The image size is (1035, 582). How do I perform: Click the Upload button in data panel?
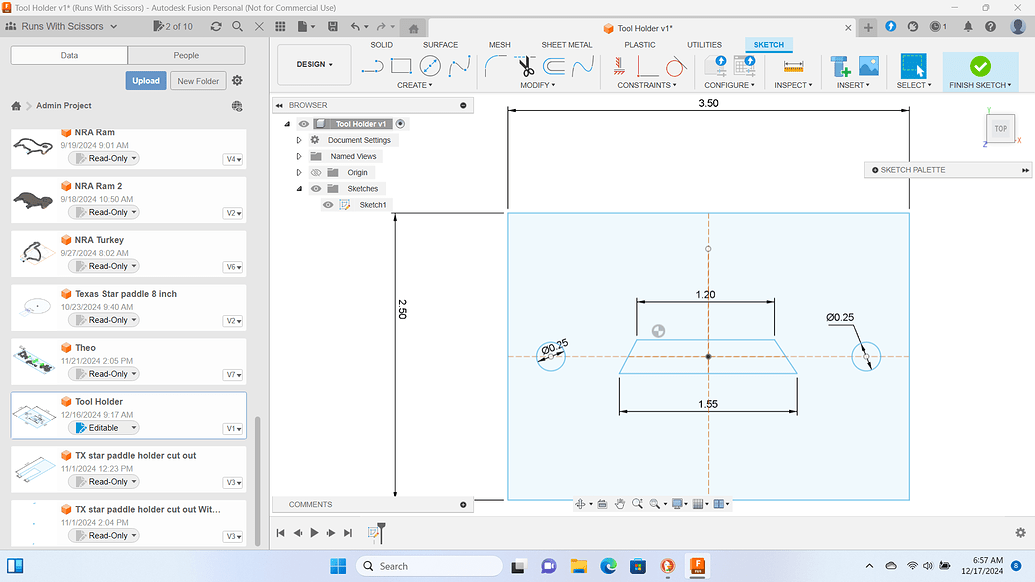tap(147, 80)
